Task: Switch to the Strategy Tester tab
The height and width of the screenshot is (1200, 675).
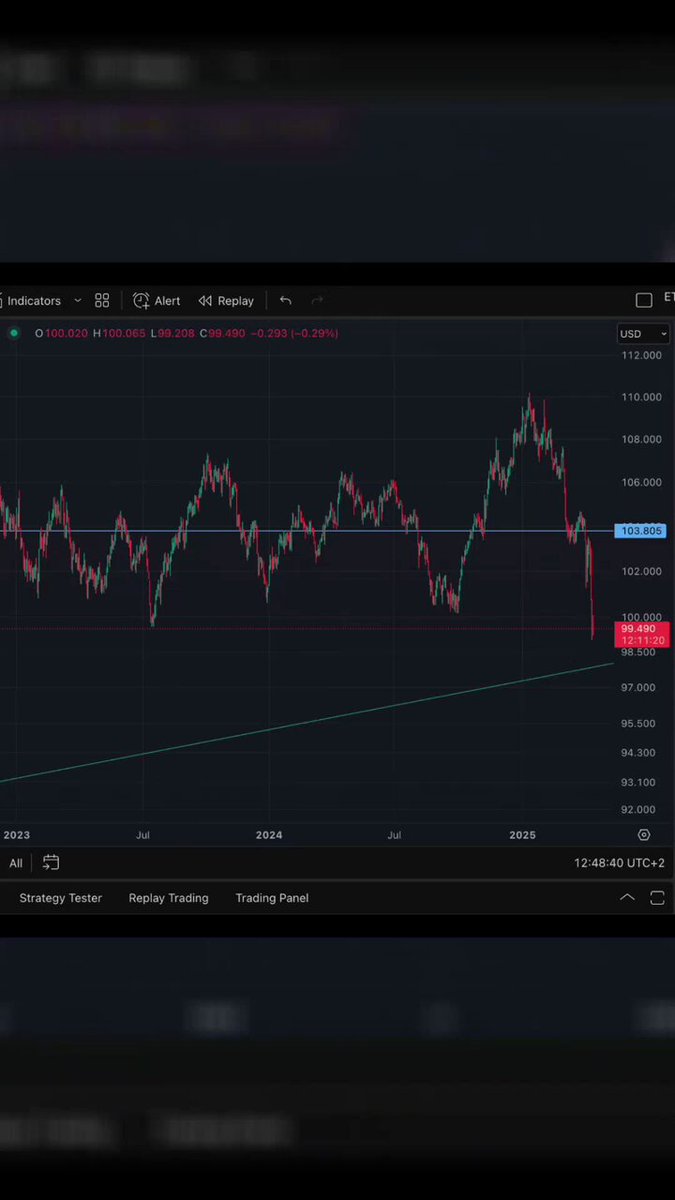Action: pyautogui.click(x=61, y=898)
